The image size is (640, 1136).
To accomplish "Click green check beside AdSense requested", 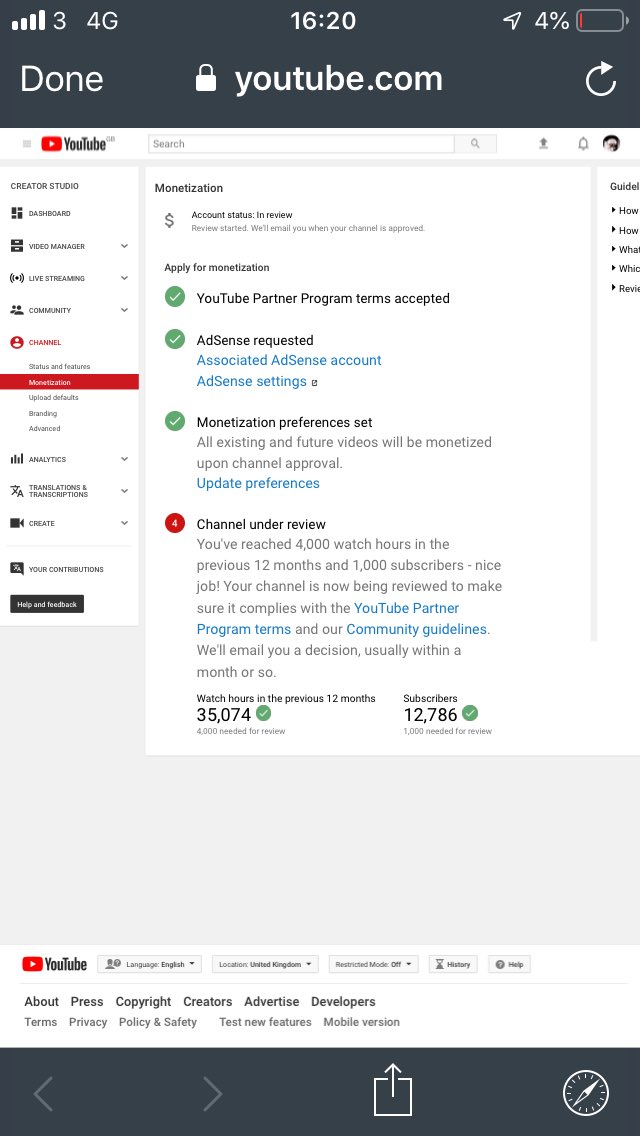I will (x=175, y=339).
